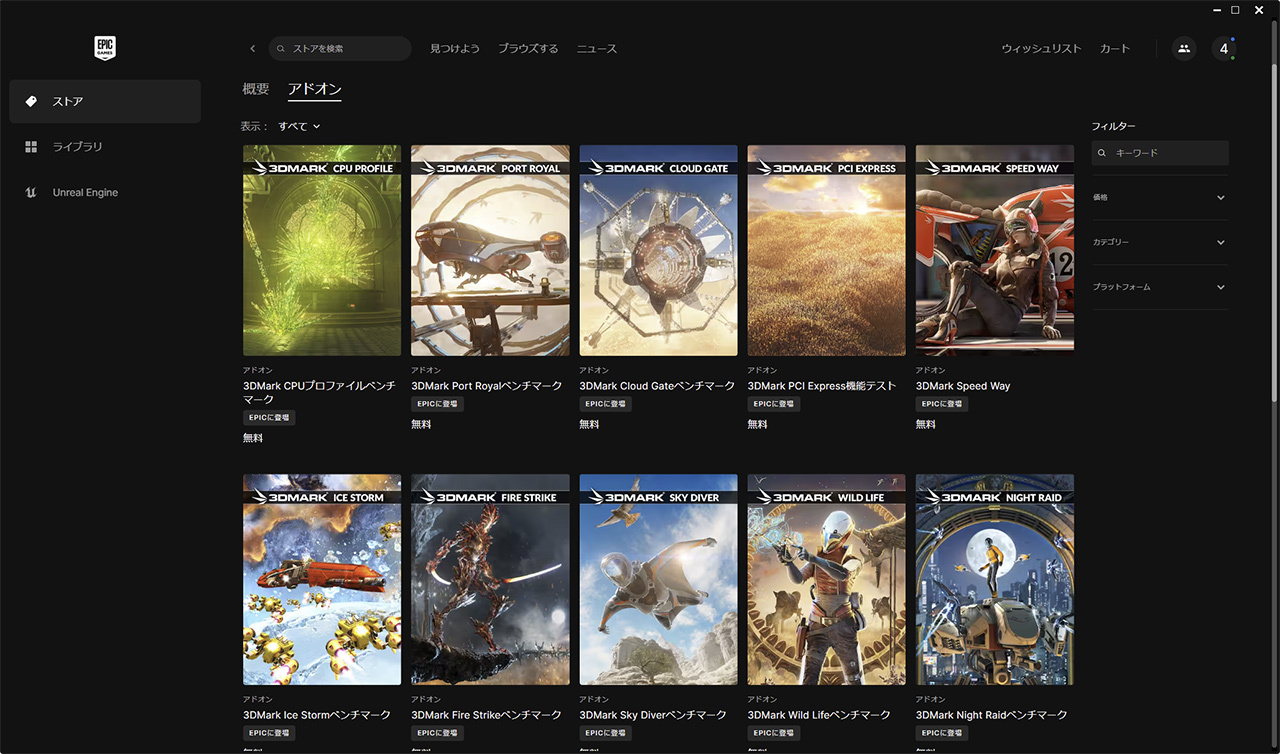
Task: Open the カート cart link
Action: tap(1115, 49)
